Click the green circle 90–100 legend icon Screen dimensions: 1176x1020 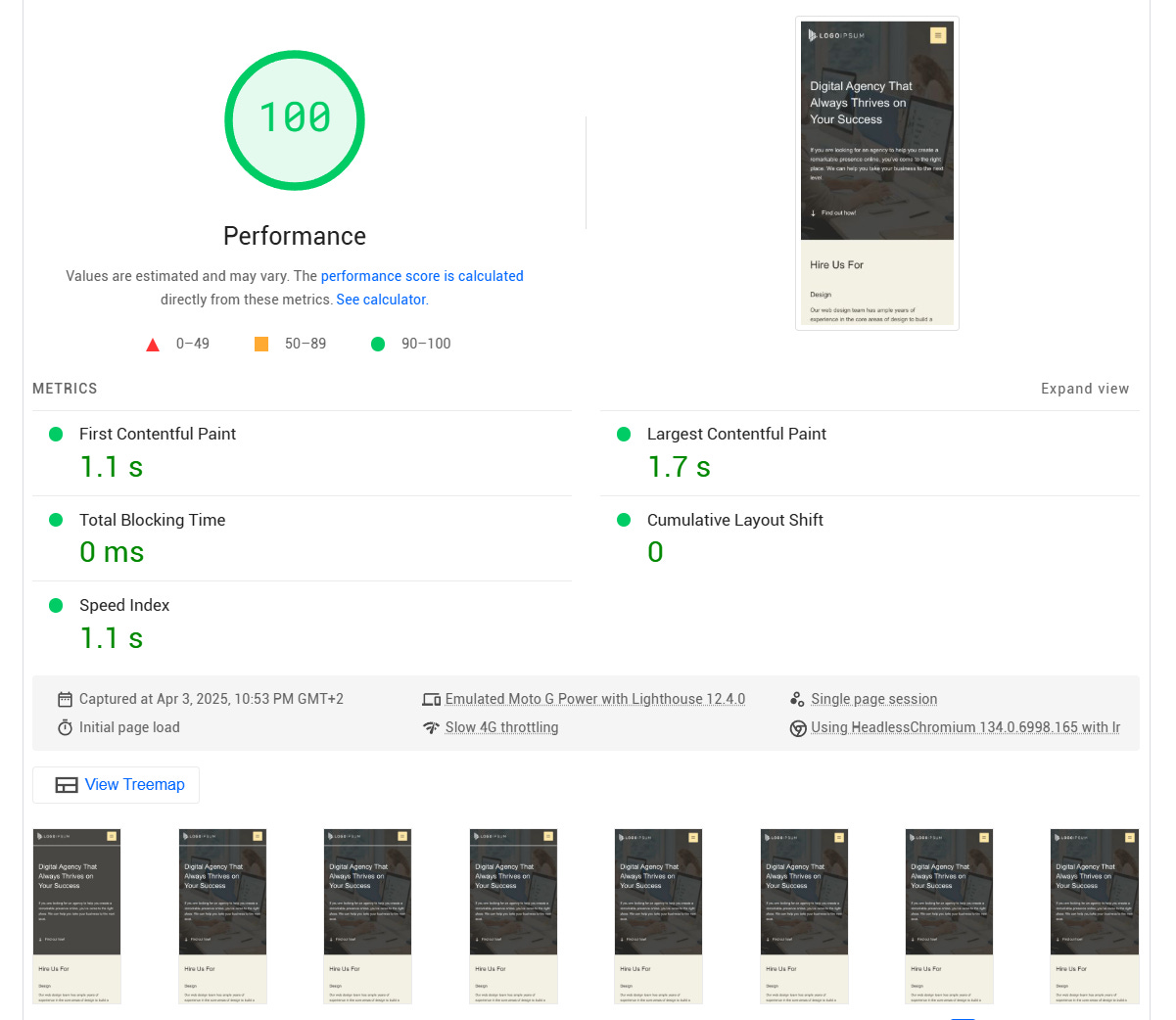pyautogui.click(x=378, y=344)
